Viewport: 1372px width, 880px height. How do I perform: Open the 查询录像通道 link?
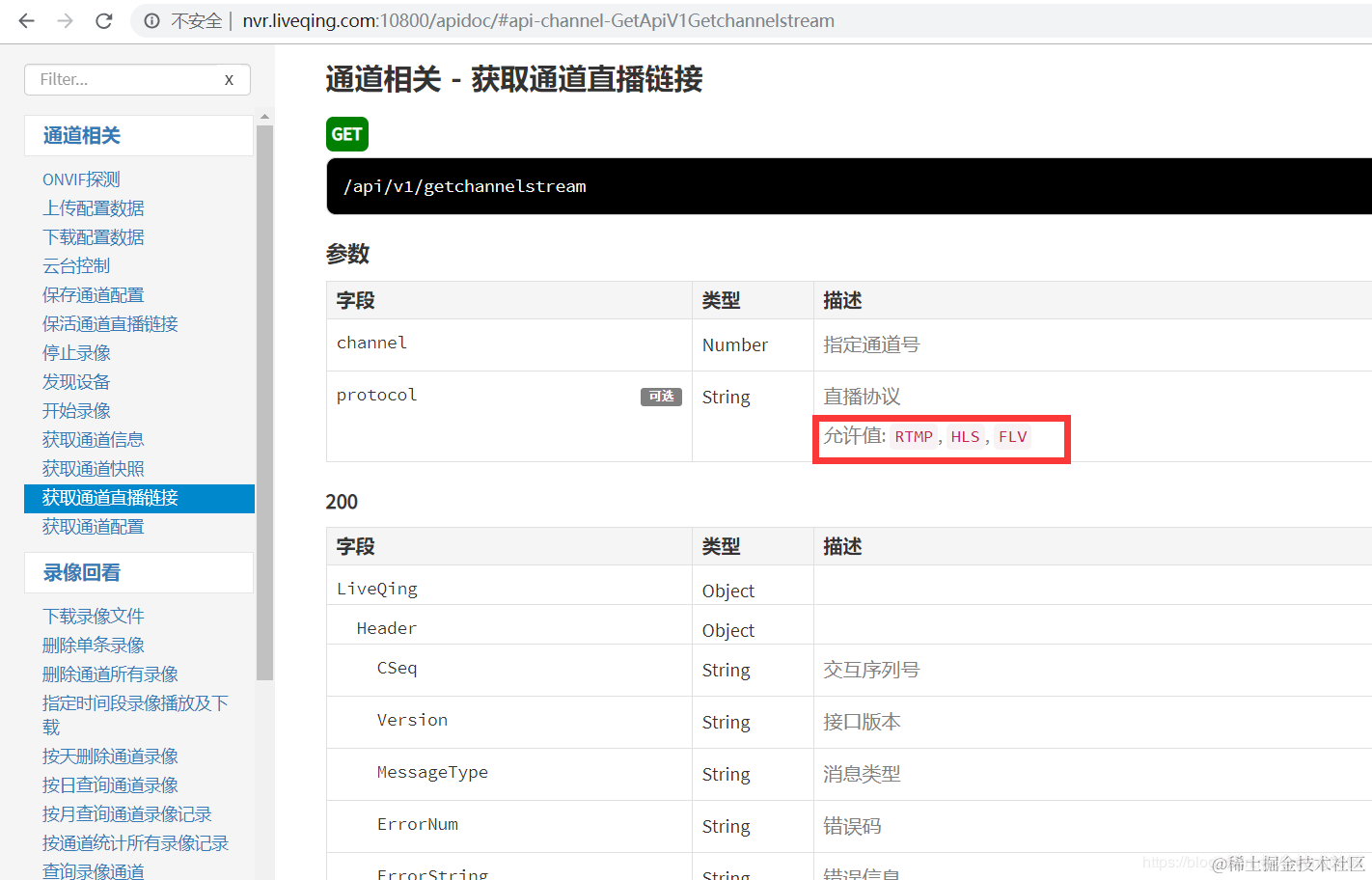pyautogui.click(x=94, y=871)
